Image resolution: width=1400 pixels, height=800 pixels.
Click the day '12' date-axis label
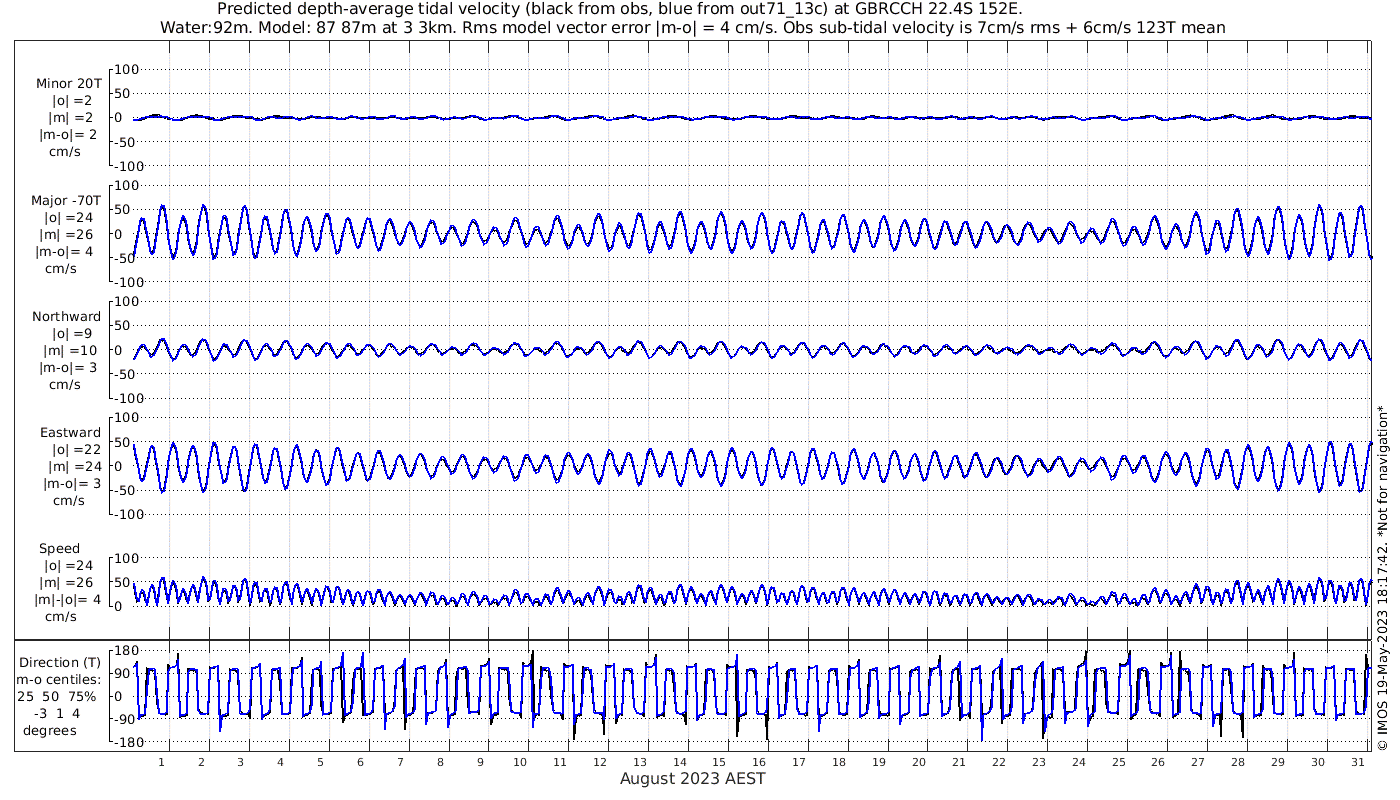click(x=600, y=762)
